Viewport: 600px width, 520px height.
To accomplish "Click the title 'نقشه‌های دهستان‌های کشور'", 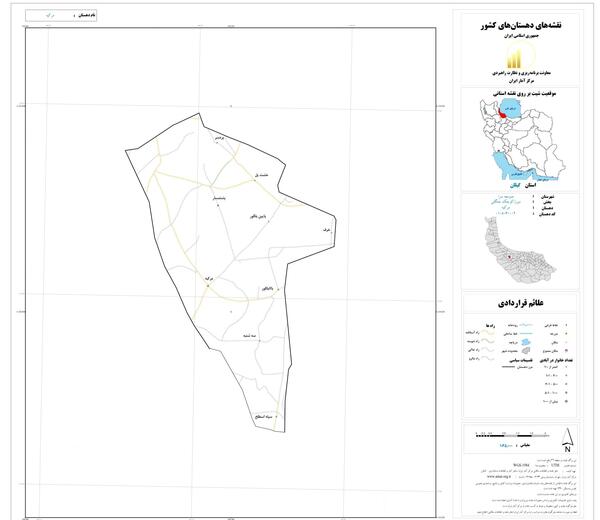I will click(x=521, y=25).
